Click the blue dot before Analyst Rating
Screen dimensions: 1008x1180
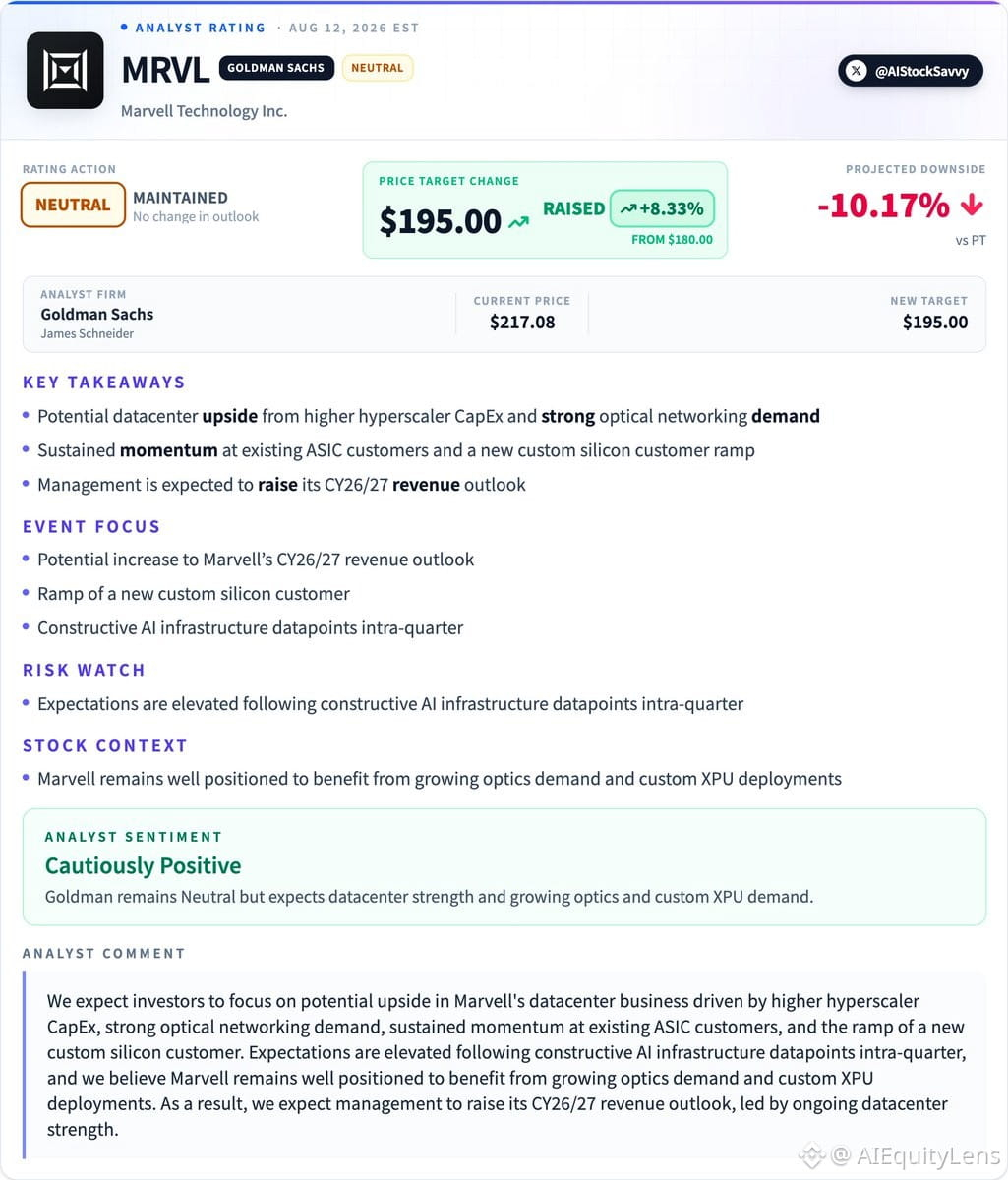[x=124, y=28]
